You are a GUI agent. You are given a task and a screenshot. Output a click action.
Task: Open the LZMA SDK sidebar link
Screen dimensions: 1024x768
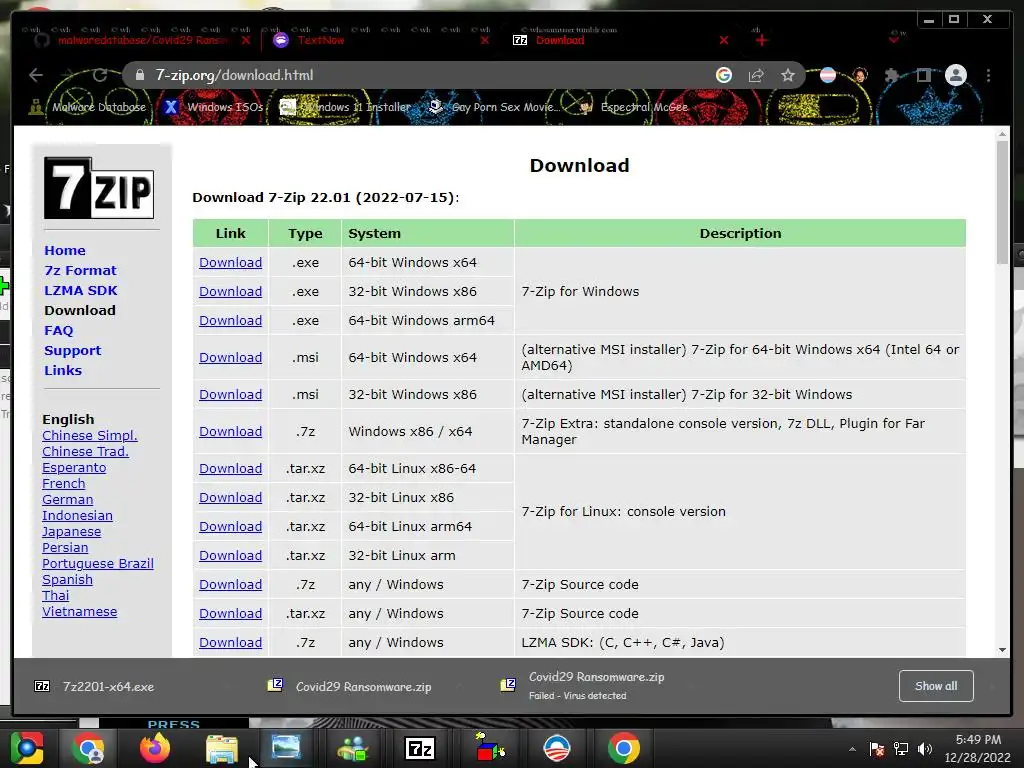[x=81, y=291]
